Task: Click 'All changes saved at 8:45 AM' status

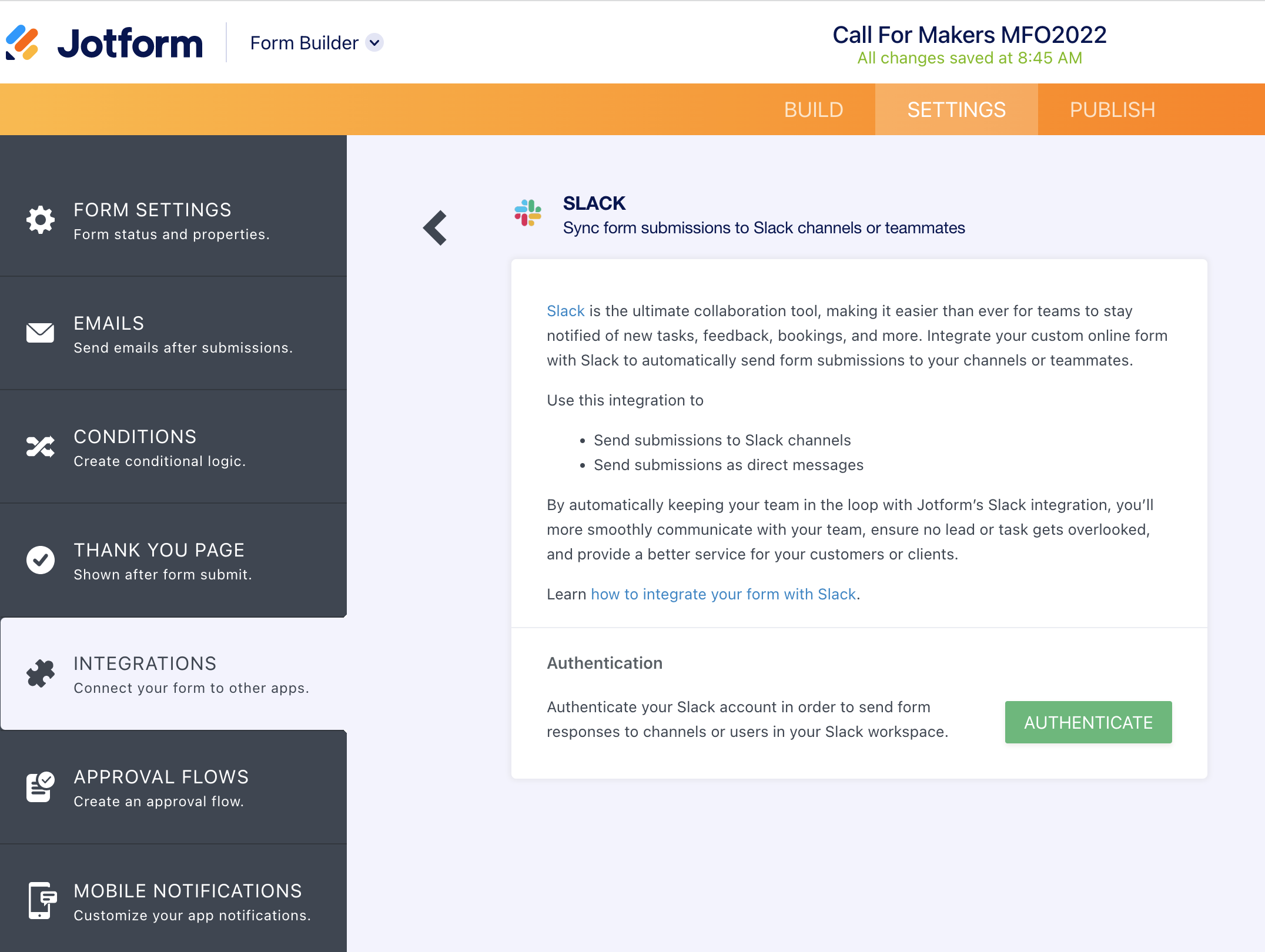Action: (x=969, y=58)
